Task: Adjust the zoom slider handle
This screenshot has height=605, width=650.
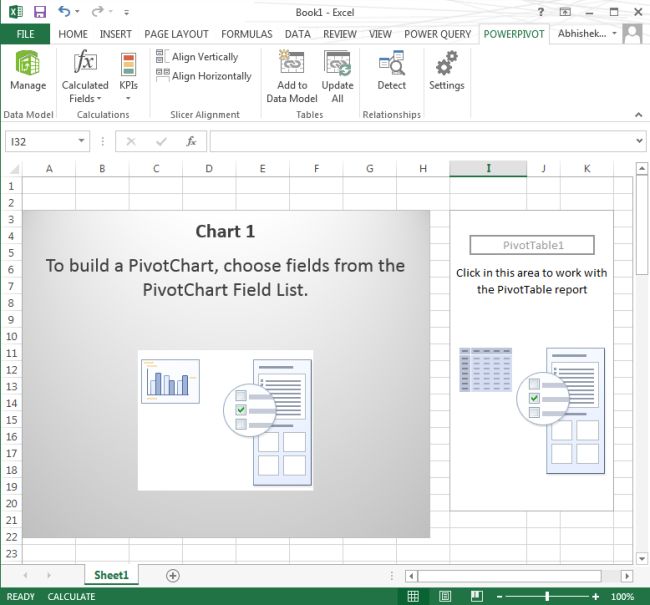Action: [547, 596]
